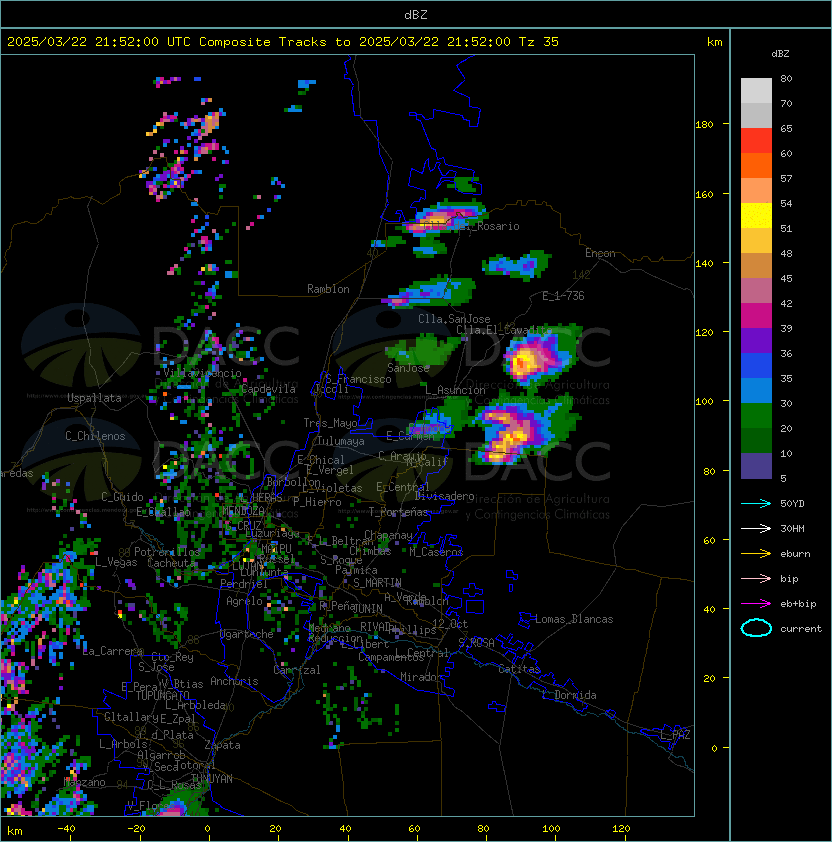This screenshot has width=832, height=842.
Task: Select the 'Tres_Mayo' place label
Action: click(x=330, y=423)
